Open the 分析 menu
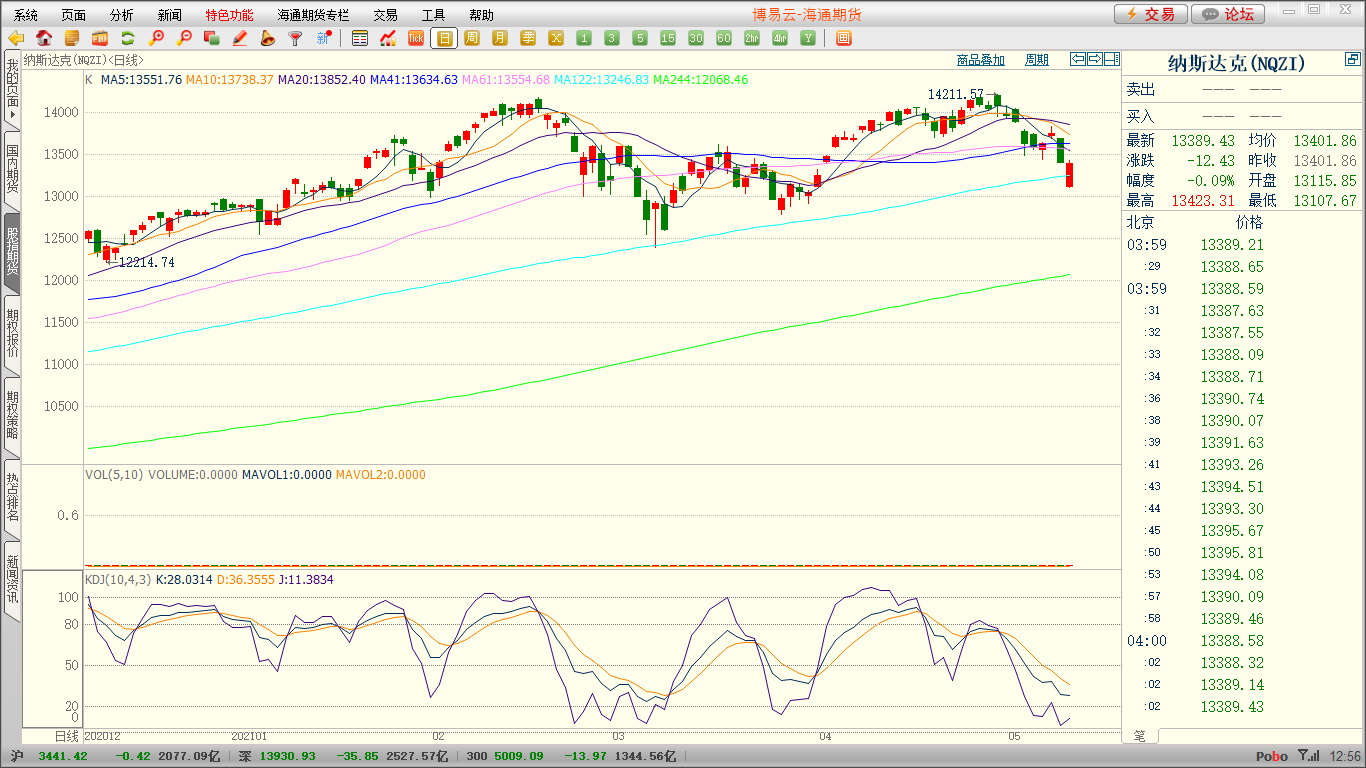 click(x=121, y=15)
